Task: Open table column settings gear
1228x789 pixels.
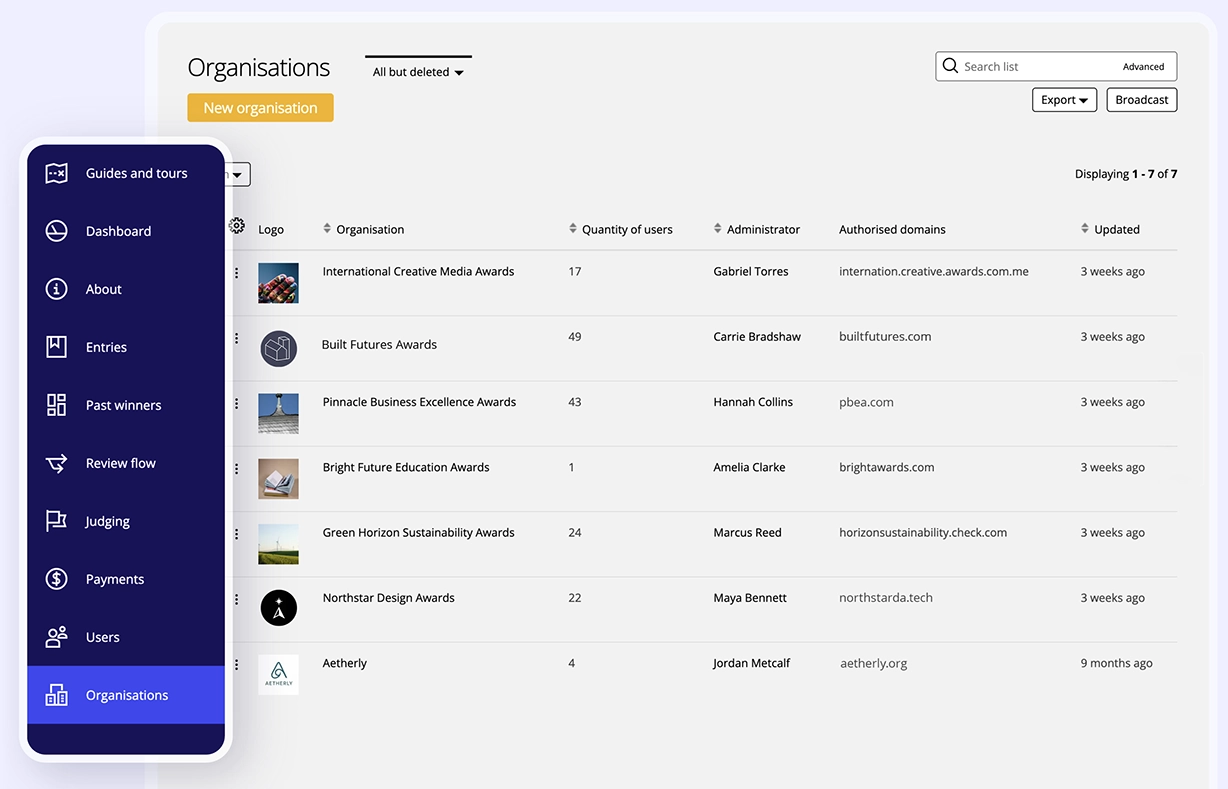Action: pyautogui.click(x=237, y=226)
